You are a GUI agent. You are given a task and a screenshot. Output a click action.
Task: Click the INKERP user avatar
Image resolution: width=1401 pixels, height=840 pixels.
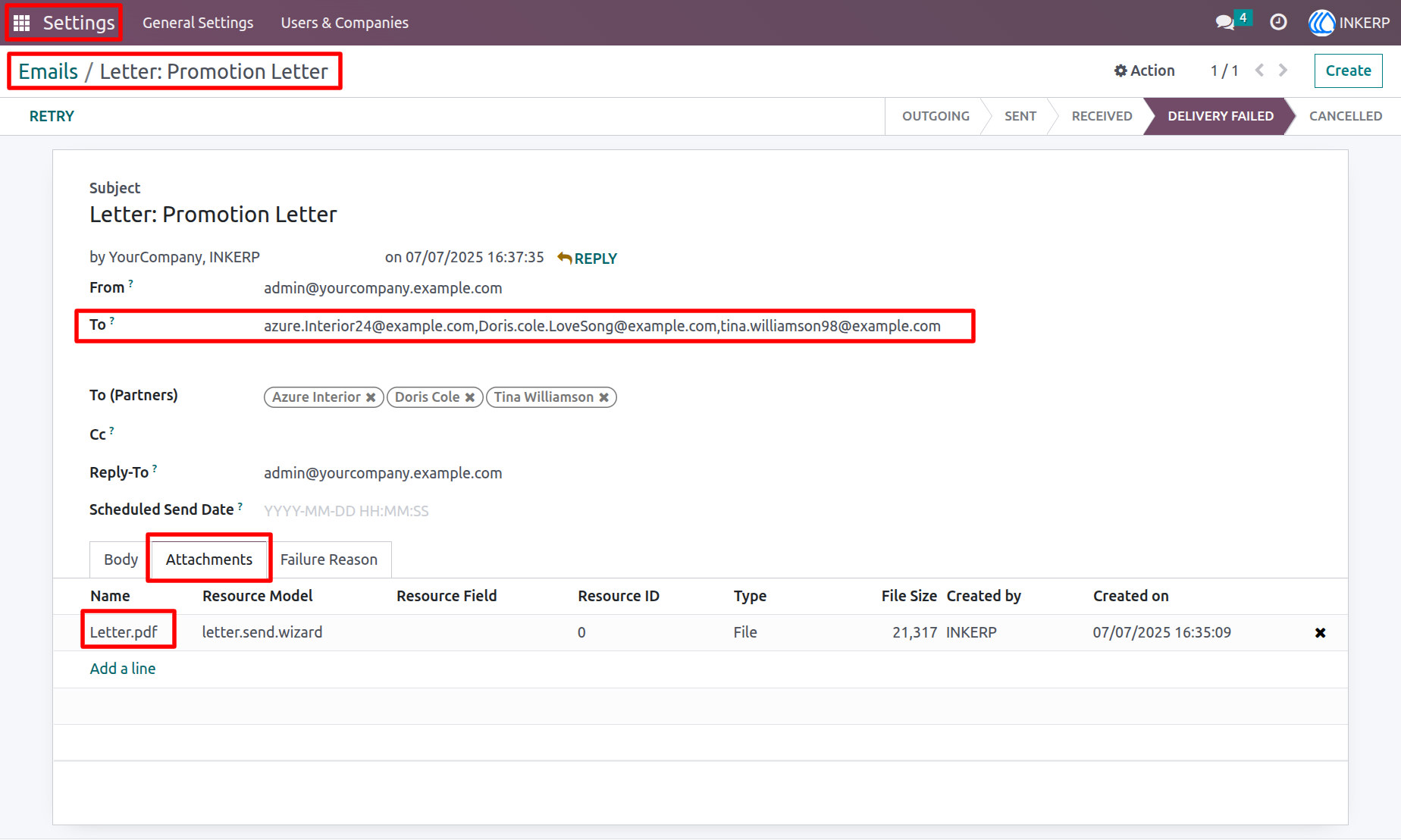coord(1321,23)
